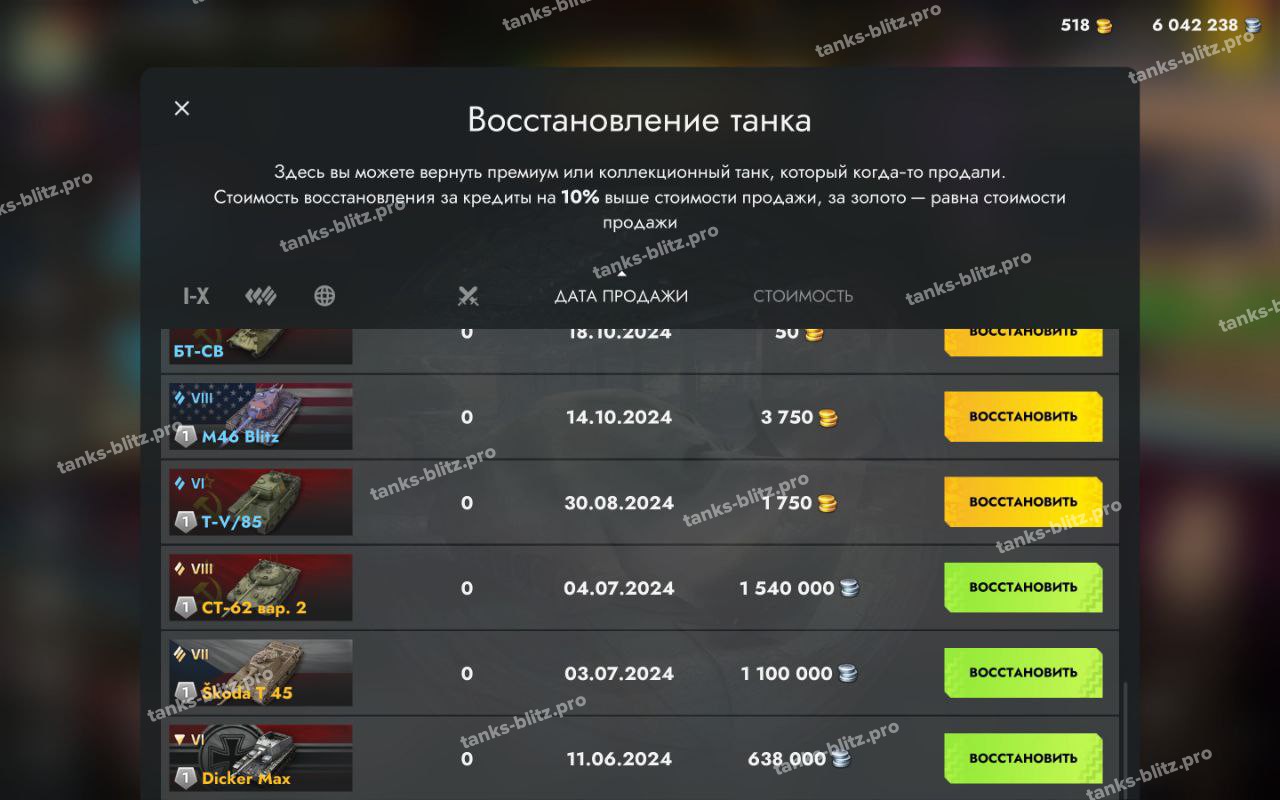1280x800 pixels.
Task: Restore the M46 Blitz tank
Action: click(x=1023, y=417)
